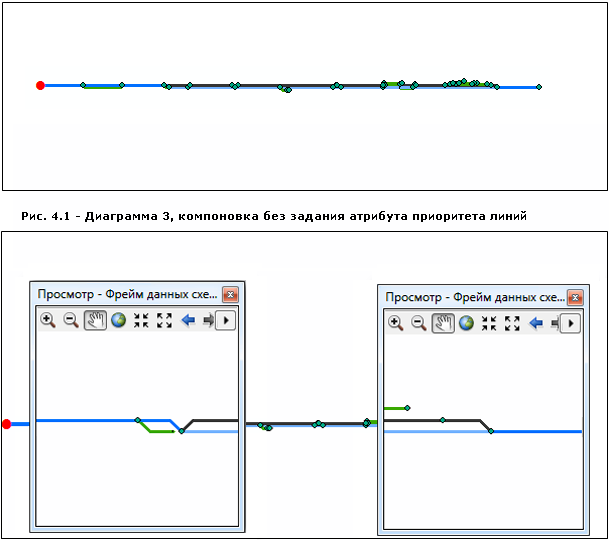Screen dimensions: 609x540
Task: Click Full Extent globe in left viewer
Action: [118, 321]
